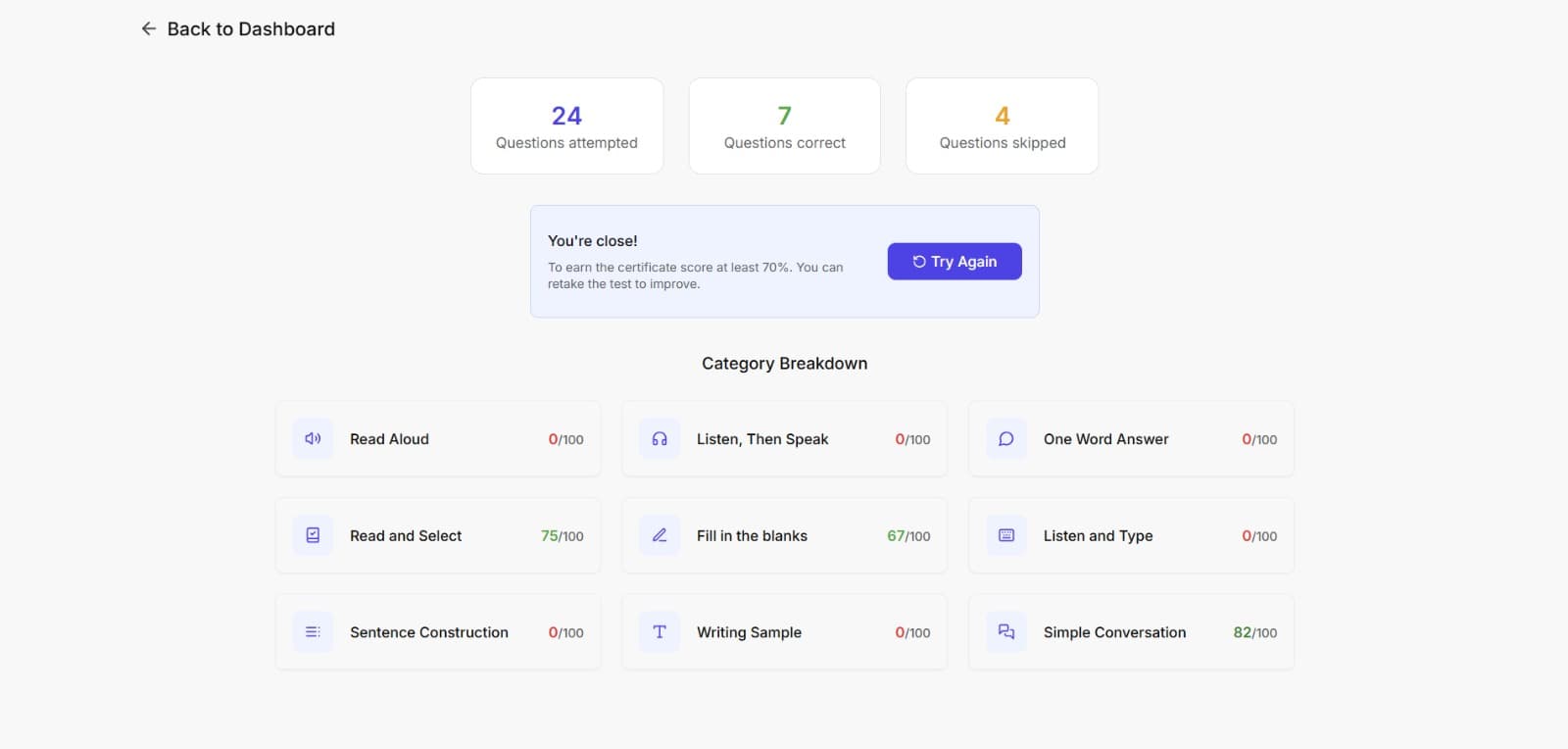Click the Back to Dashboard link text
Viewport: 1568px width, 749px height.
coord(251,29)
